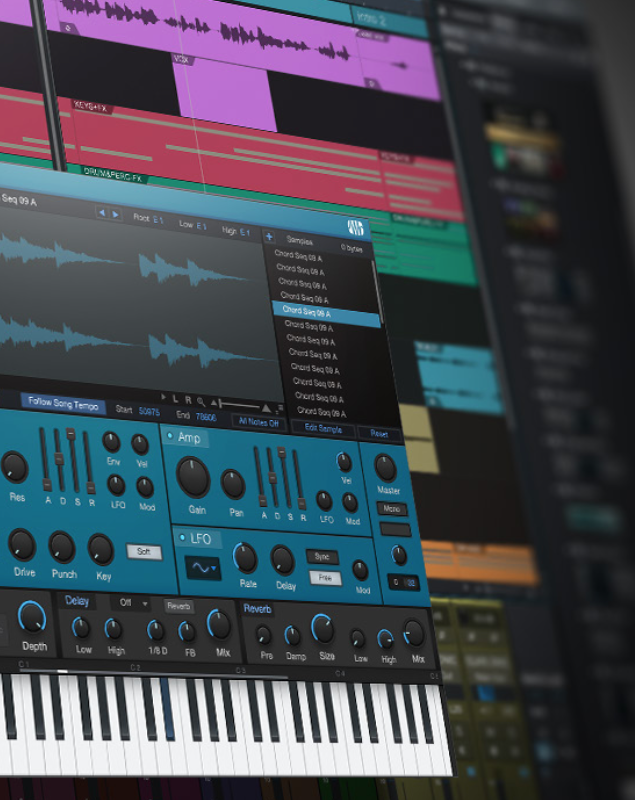Click the Edit Sample button

click(x=323, y=429)
